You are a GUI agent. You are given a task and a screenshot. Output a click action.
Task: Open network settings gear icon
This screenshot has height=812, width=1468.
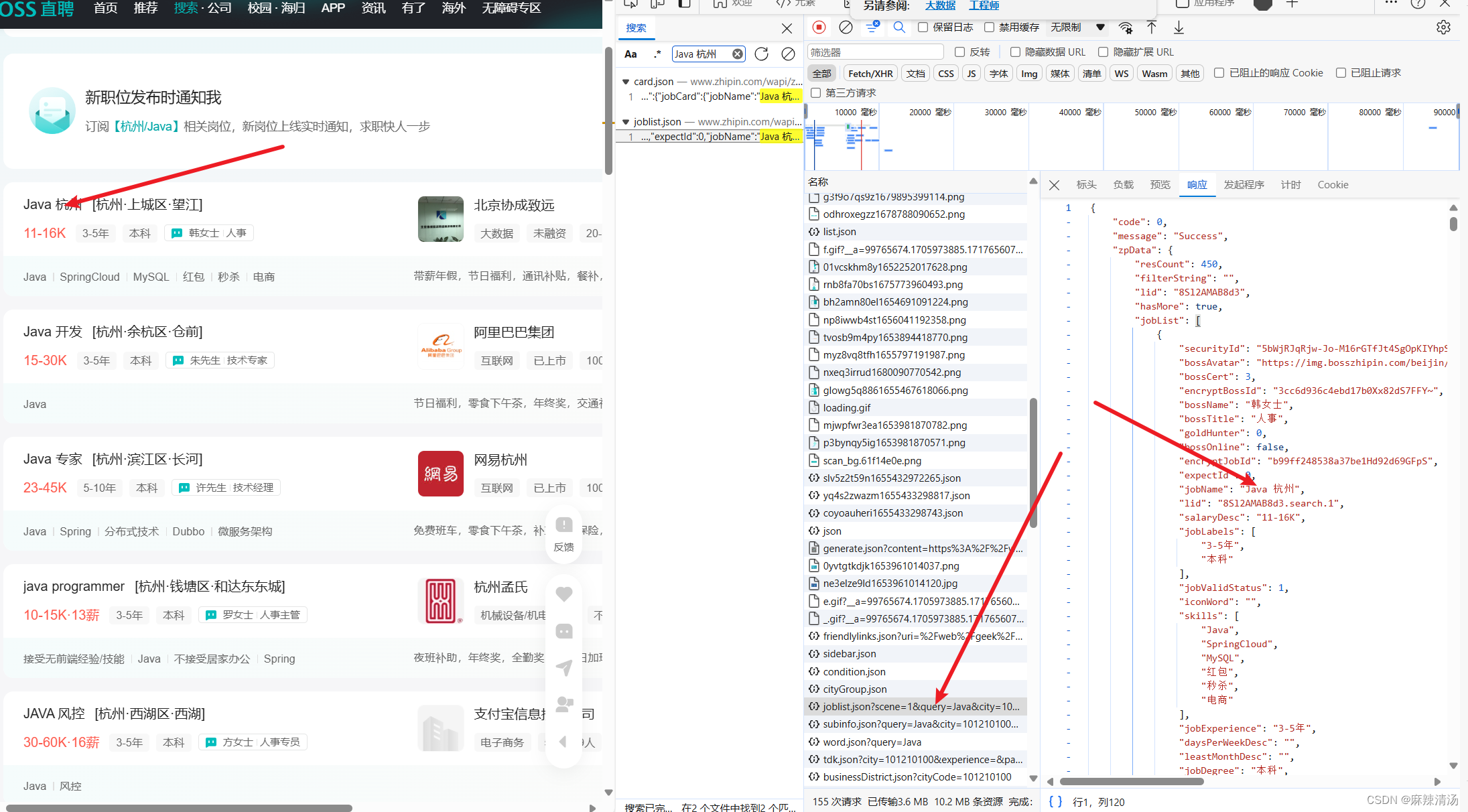[1443, 27]
